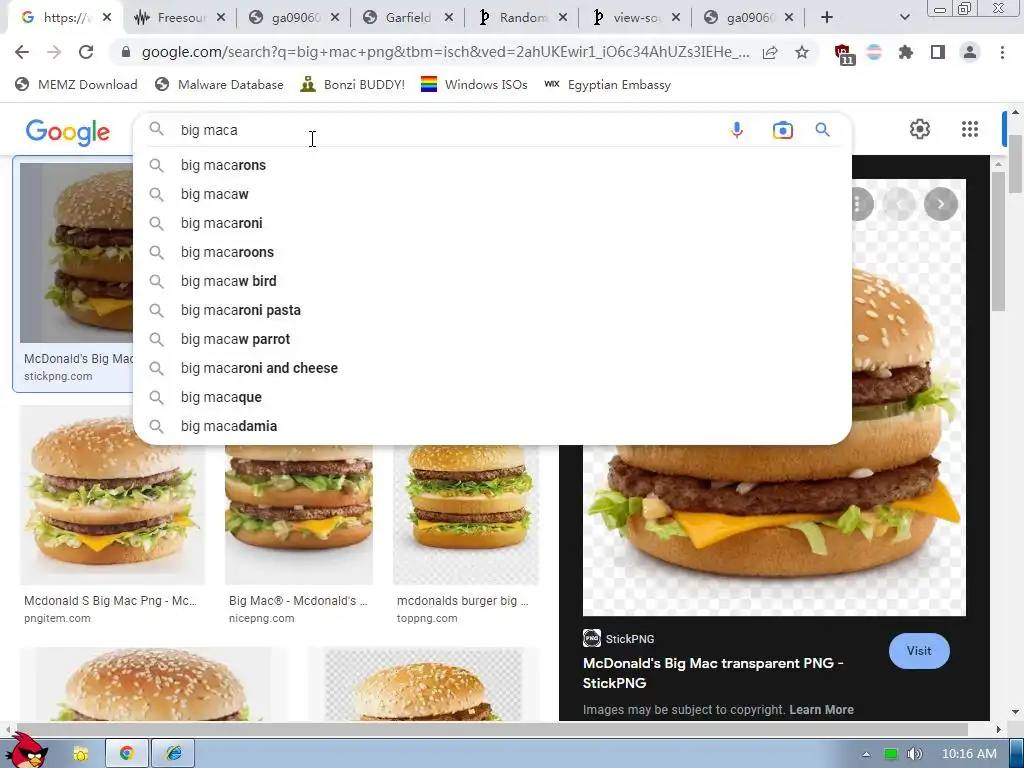1024x768 pixels.
Task: Select the plain 'big macaroni' suggestion
Action: pyautogui.click(x=492, y=223)
